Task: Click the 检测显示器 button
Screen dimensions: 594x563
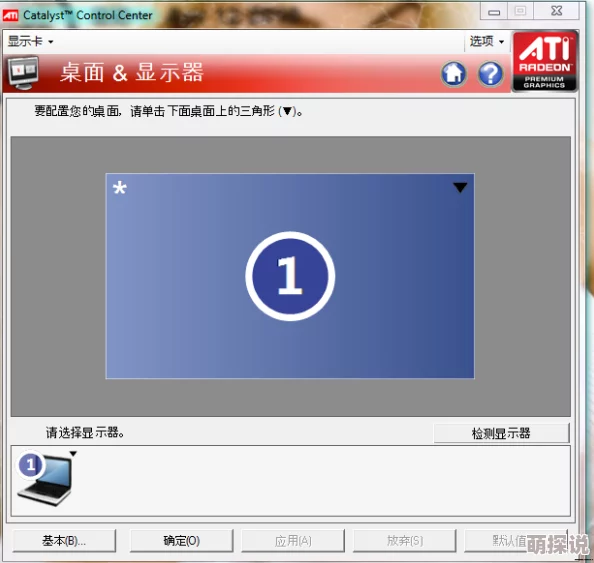Action: 501,433
